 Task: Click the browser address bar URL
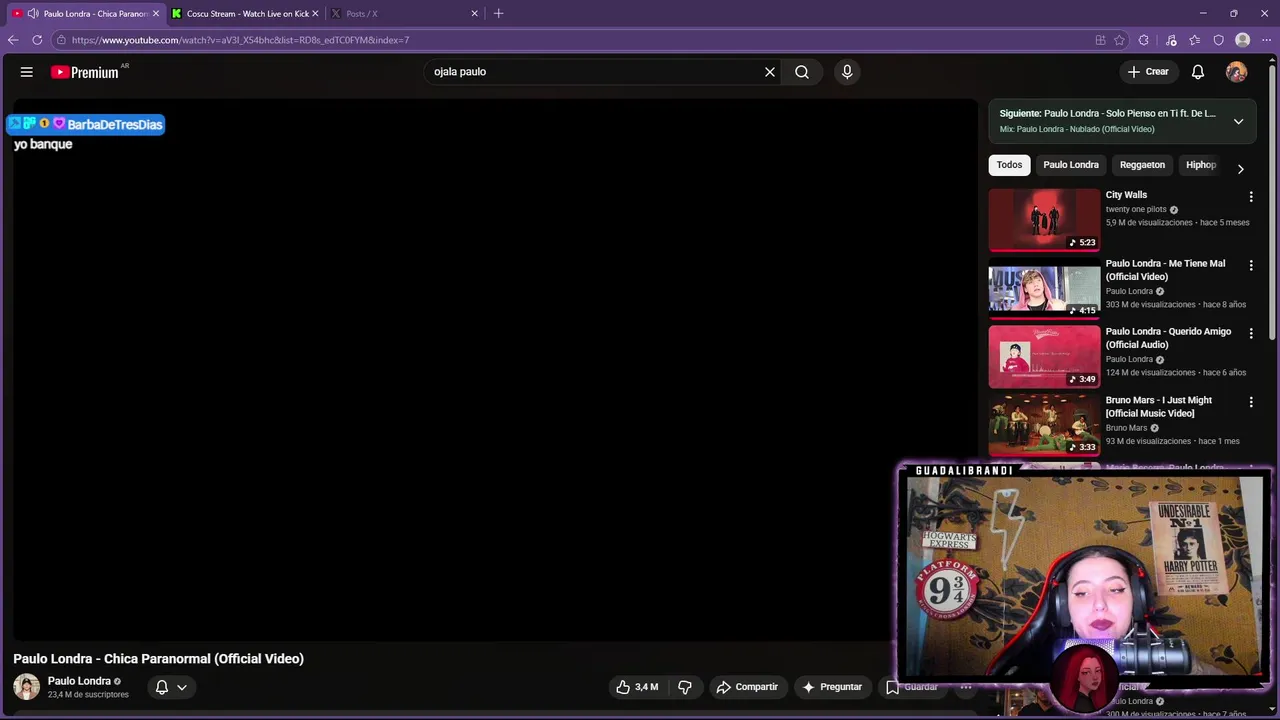click(x=240, y=40)
